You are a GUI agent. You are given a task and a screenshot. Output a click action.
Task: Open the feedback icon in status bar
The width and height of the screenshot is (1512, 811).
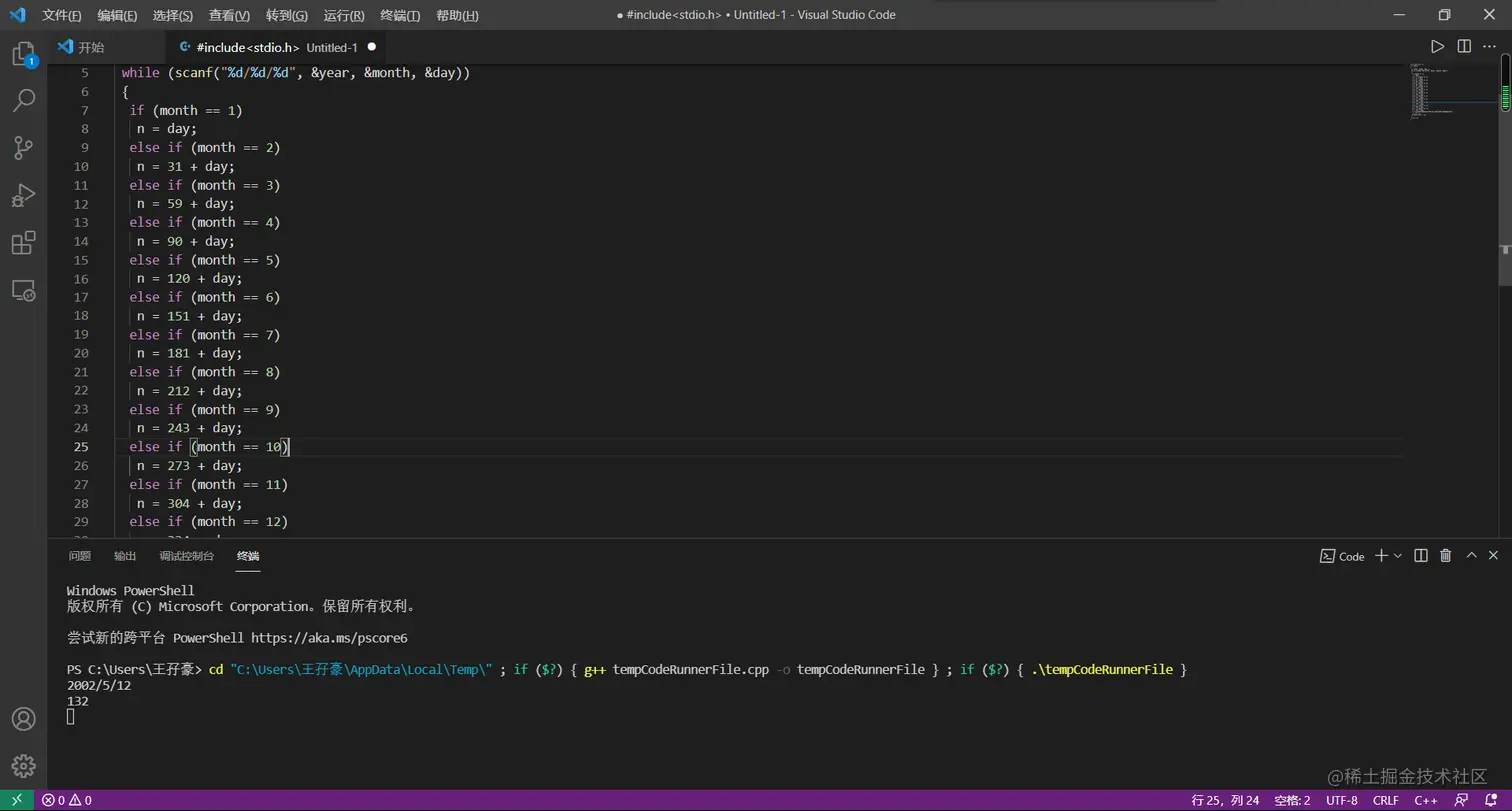[1463, 800]
